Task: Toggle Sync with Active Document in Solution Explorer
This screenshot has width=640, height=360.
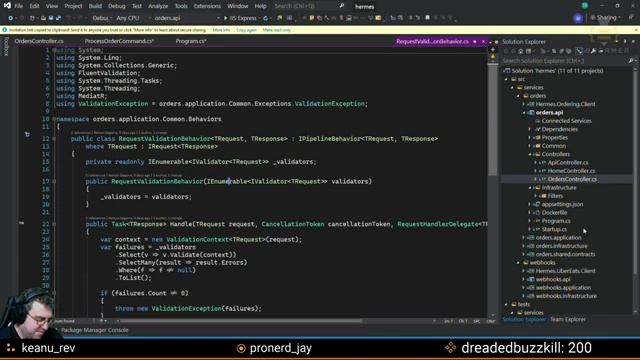Action: point(579,51)
